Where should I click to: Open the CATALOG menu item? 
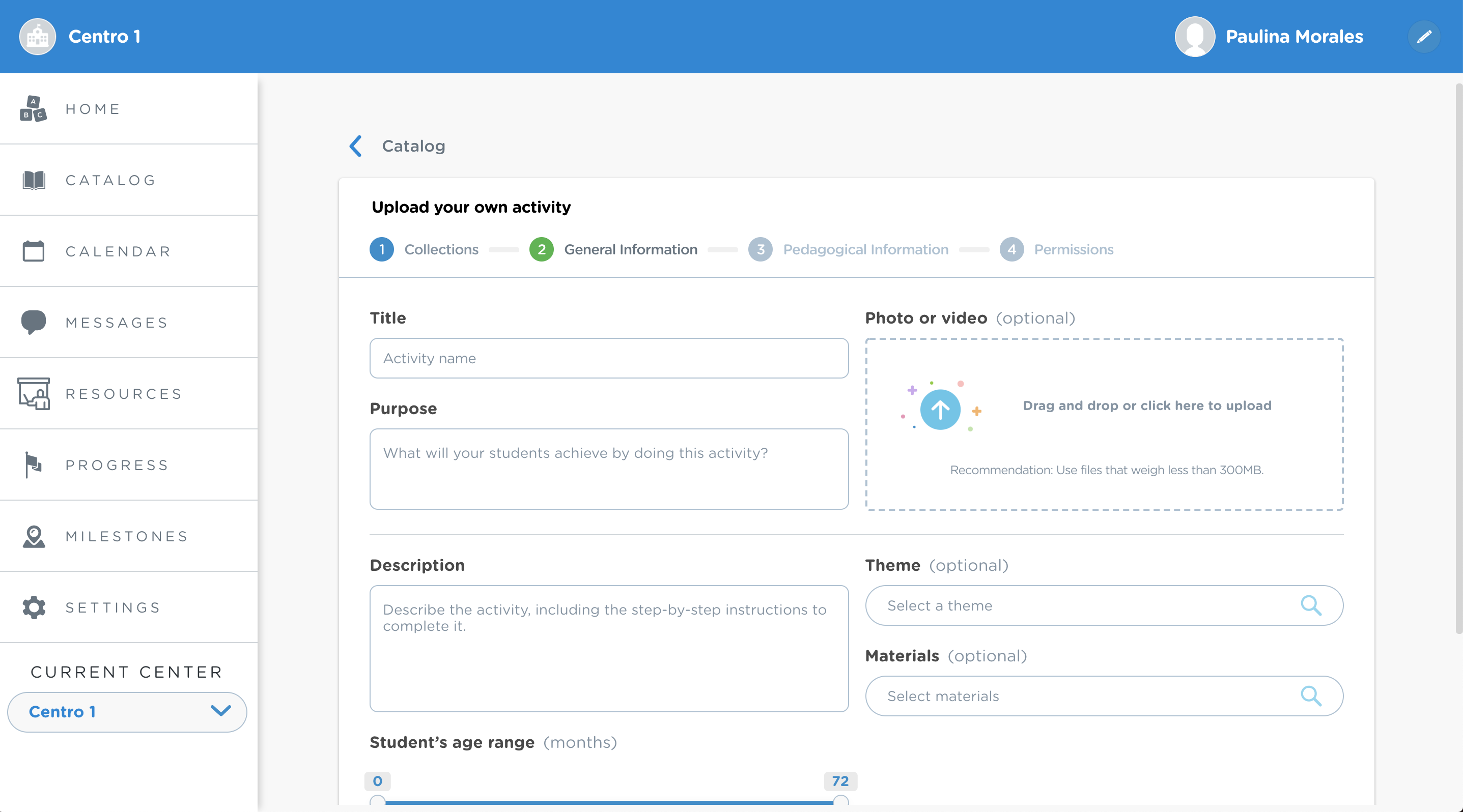(x=128, y=180)
